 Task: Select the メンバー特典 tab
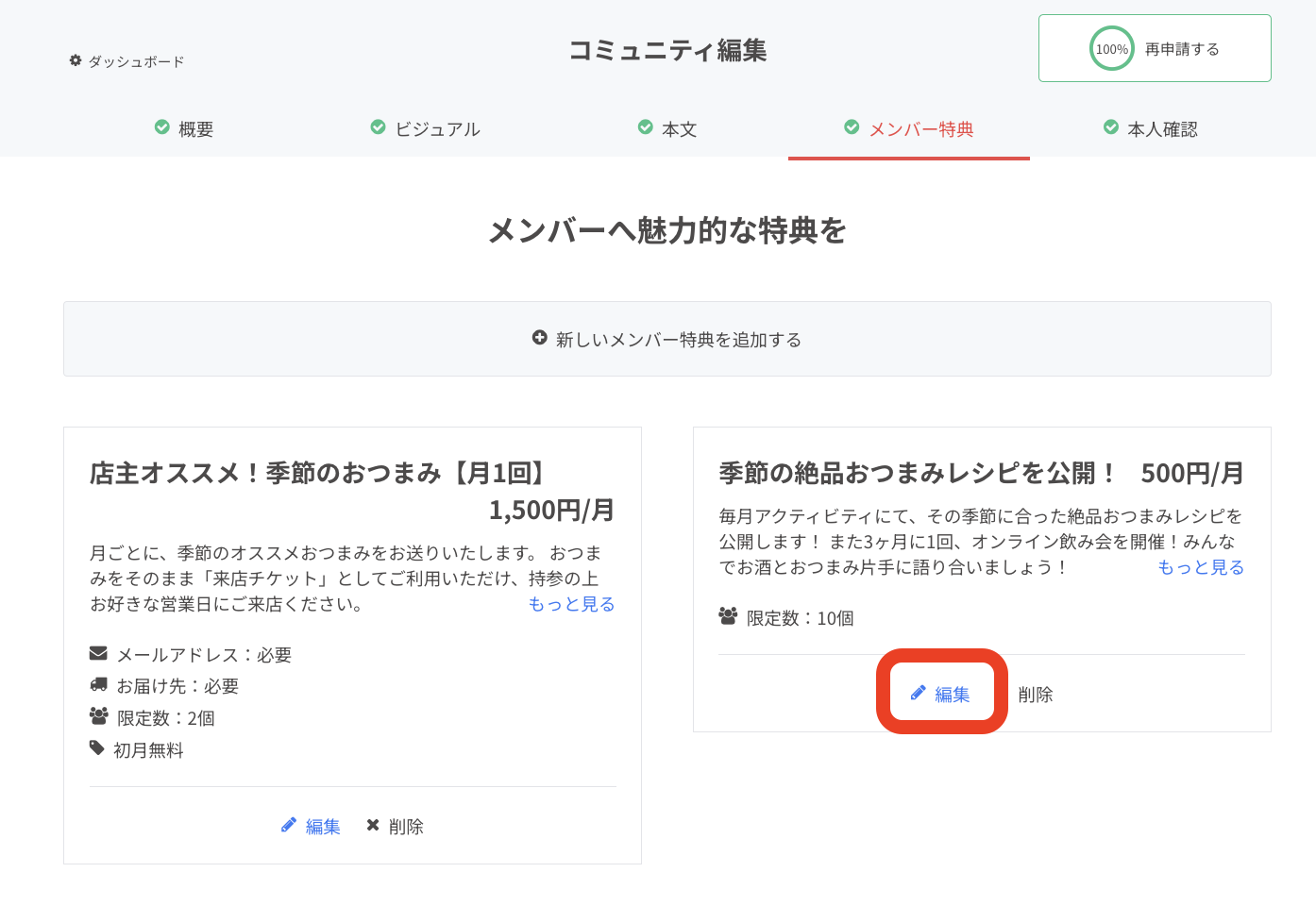pyautogui.click(x=920, y=129)
